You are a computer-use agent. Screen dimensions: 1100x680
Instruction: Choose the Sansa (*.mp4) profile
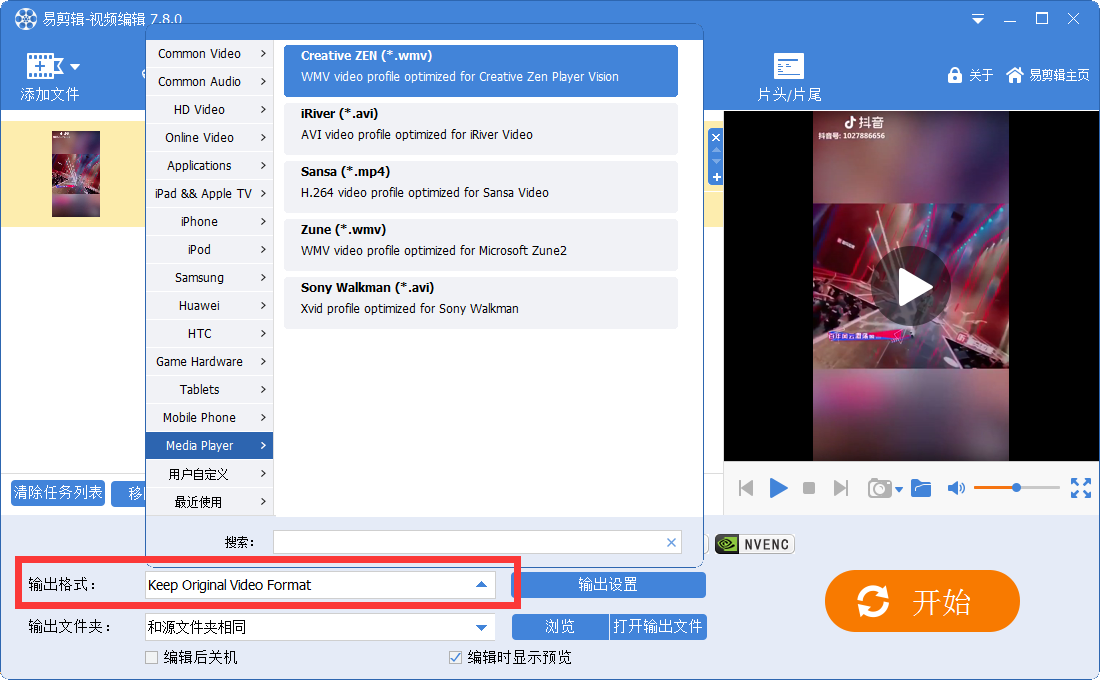[x=481, y=187]
